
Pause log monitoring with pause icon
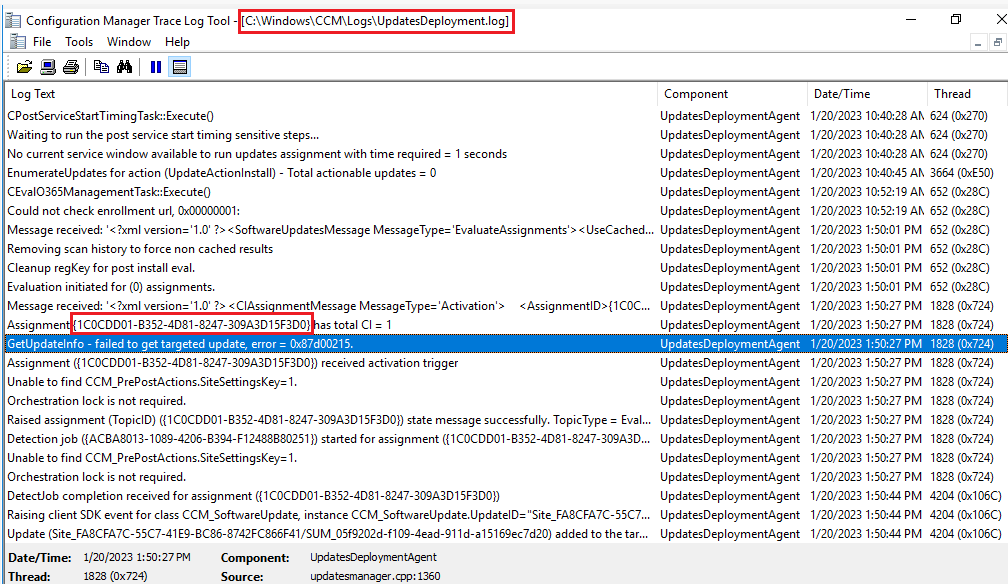click(156, 67)
